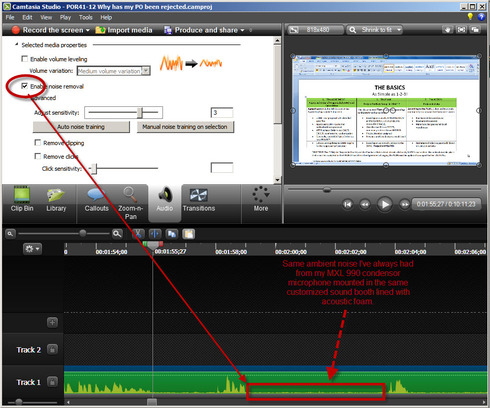Click the previous clip playback button
490x408 pixels.
point(347,204)
